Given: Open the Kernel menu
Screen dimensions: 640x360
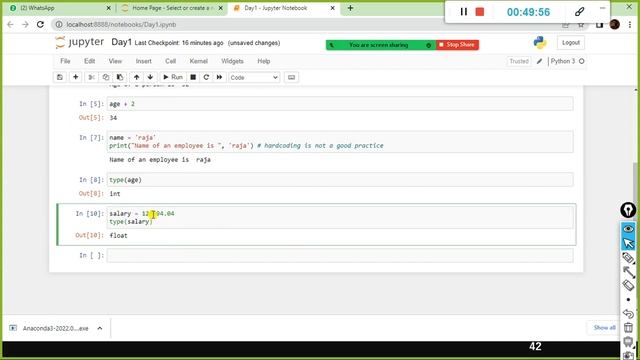Looking at the screenshot, I should point(198,61).
